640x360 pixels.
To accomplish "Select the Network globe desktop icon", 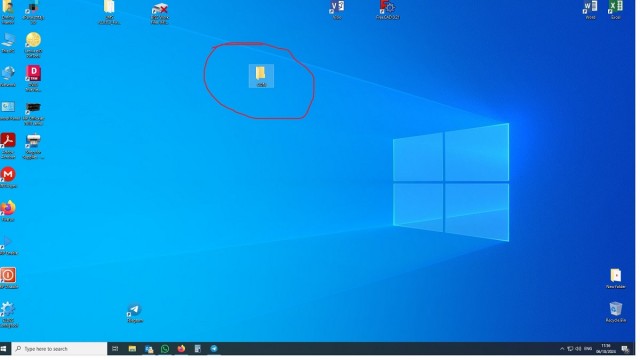I will pyautogui.click(x=8, y=77).
